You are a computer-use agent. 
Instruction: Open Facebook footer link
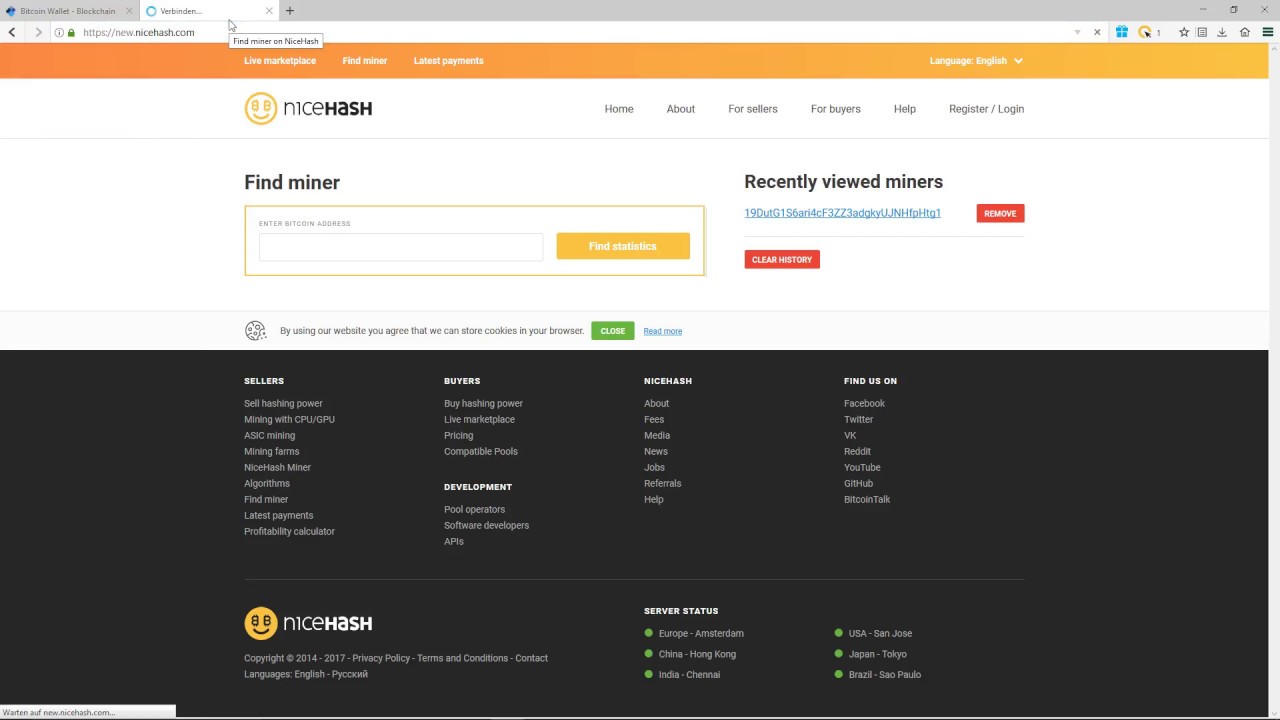pos(864,404)
